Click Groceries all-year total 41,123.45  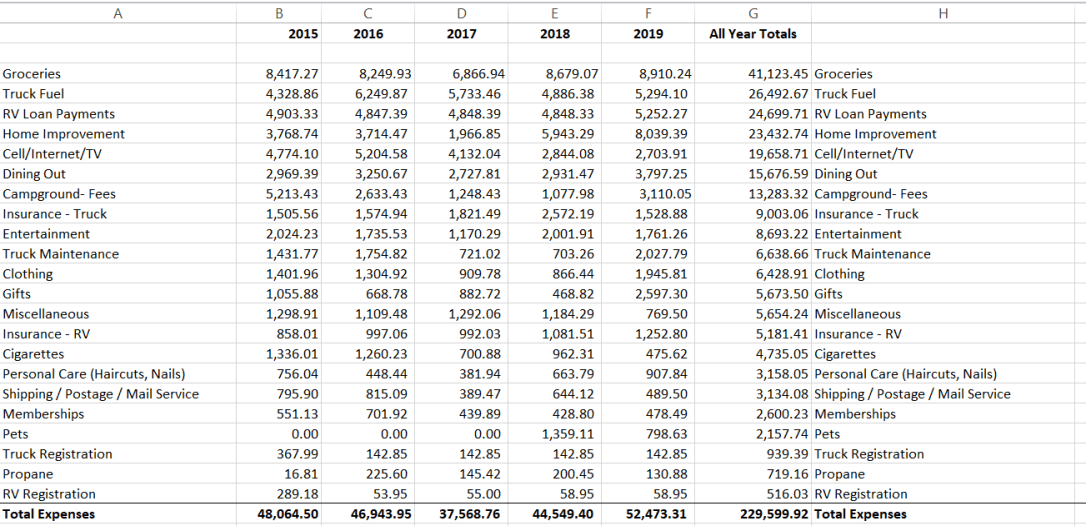tap(779, 74)
